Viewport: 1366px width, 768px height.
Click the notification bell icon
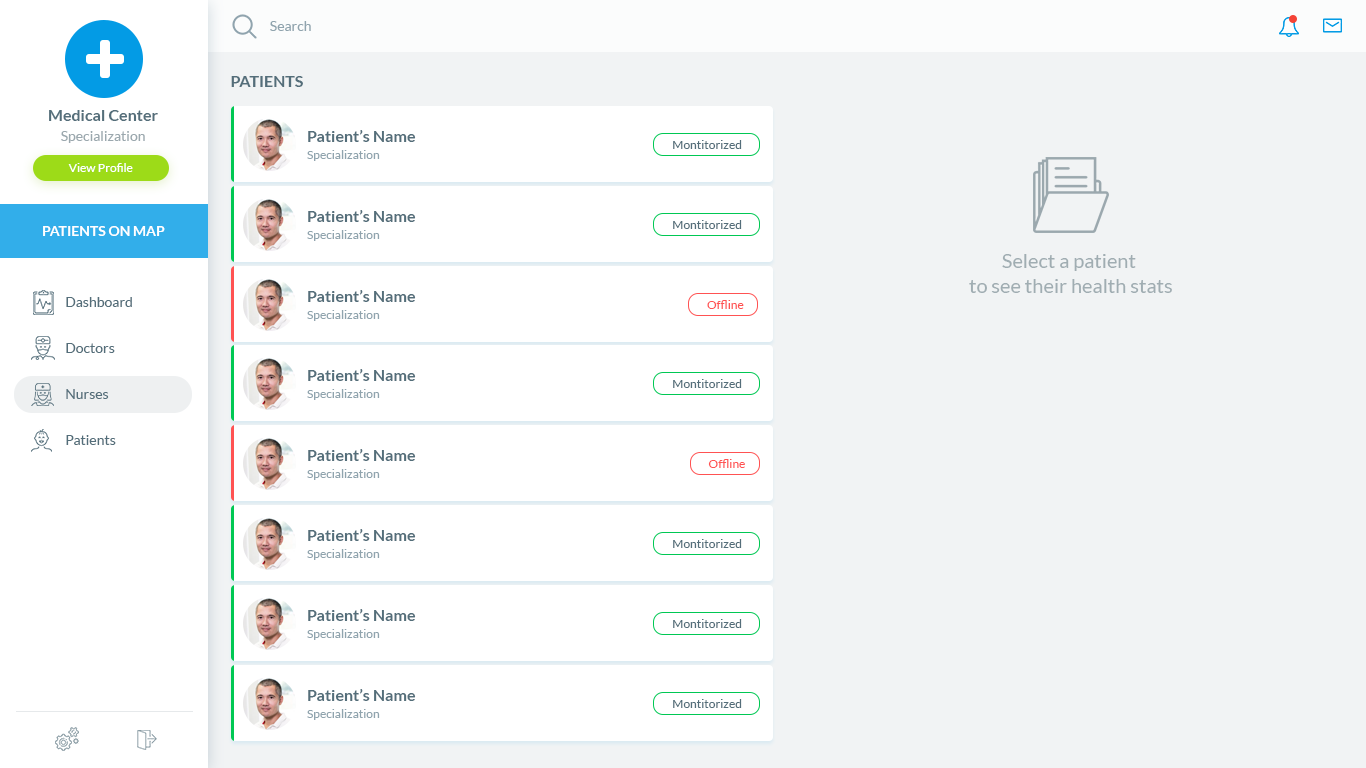[1289, 27]
